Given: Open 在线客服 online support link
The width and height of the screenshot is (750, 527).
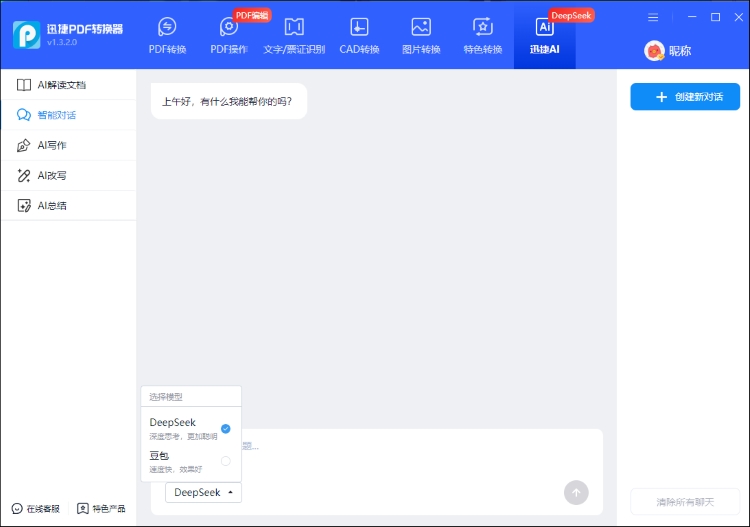Looking at the screenshot, I should tap(36, 509).
